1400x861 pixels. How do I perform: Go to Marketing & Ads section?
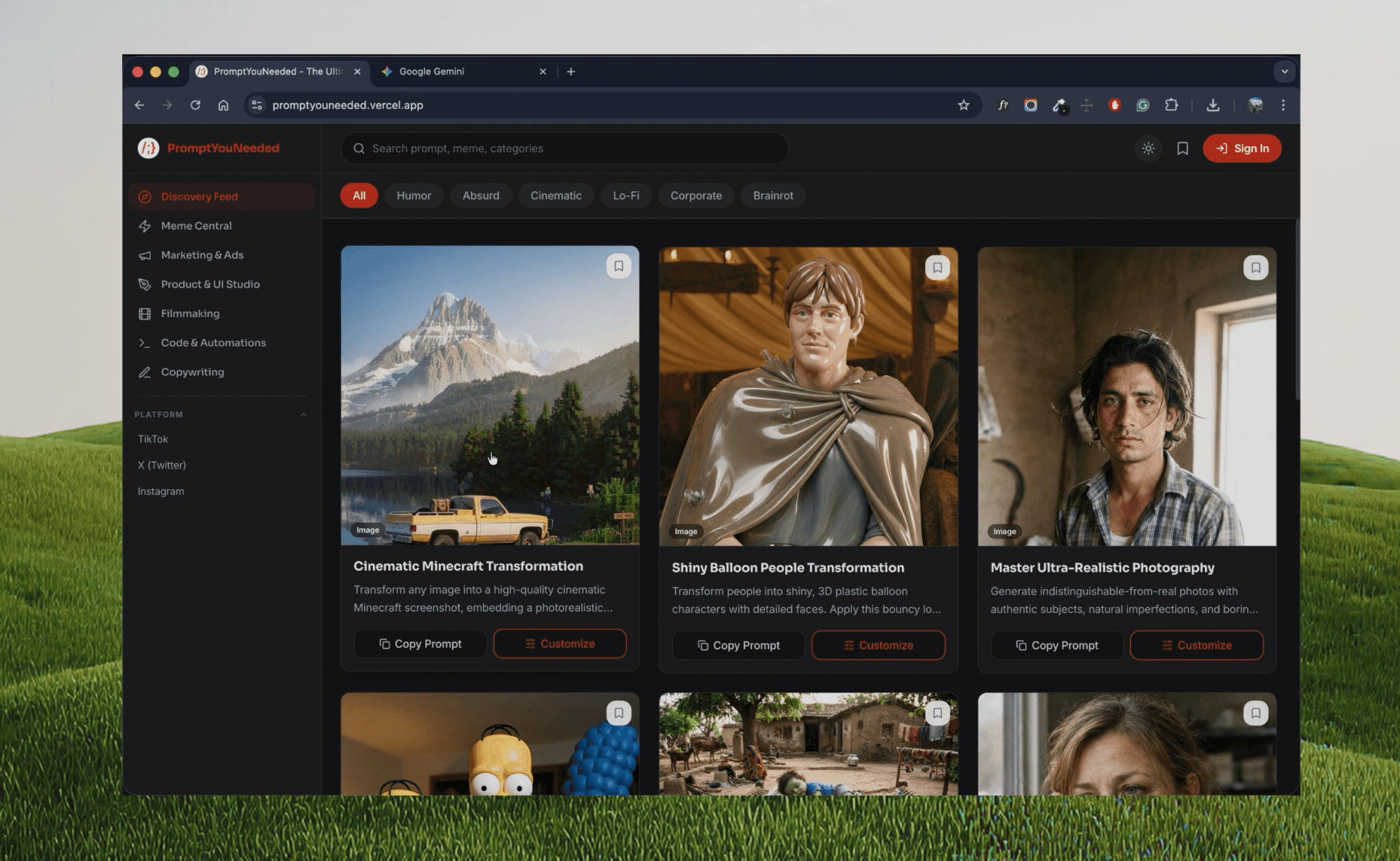(202, 255)
